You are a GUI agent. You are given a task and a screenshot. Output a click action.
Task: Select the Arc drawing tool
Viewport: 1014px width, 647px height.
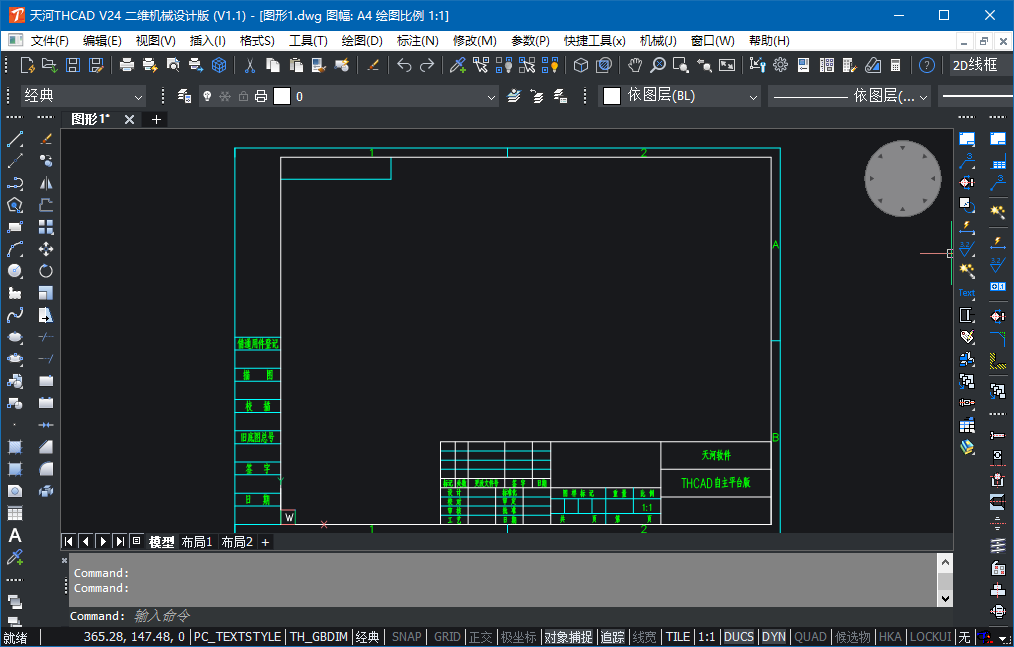coord(15,249)
